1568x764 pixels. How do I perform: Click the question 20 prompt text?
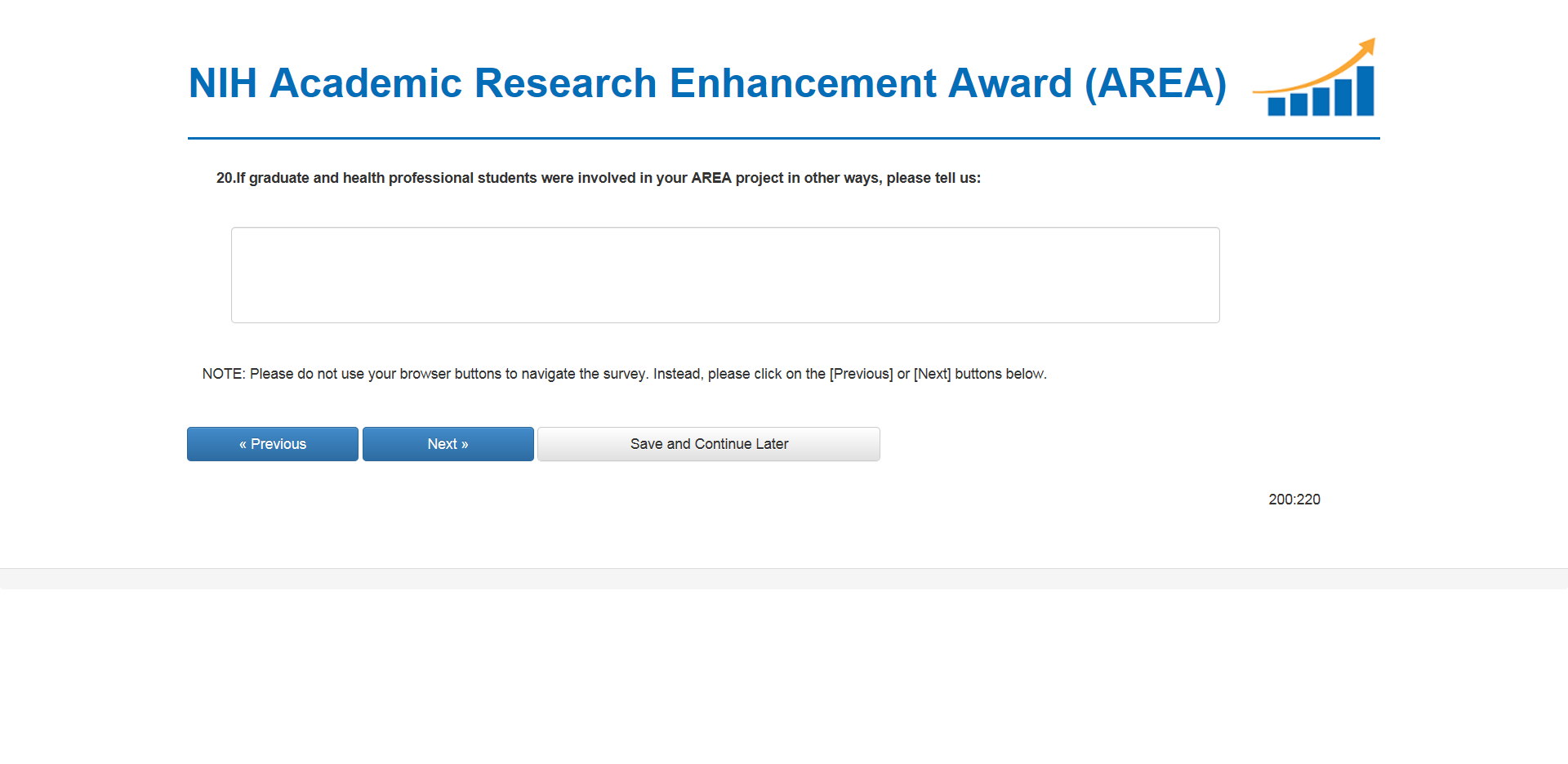pyautogui.click(x=598, y=178)
